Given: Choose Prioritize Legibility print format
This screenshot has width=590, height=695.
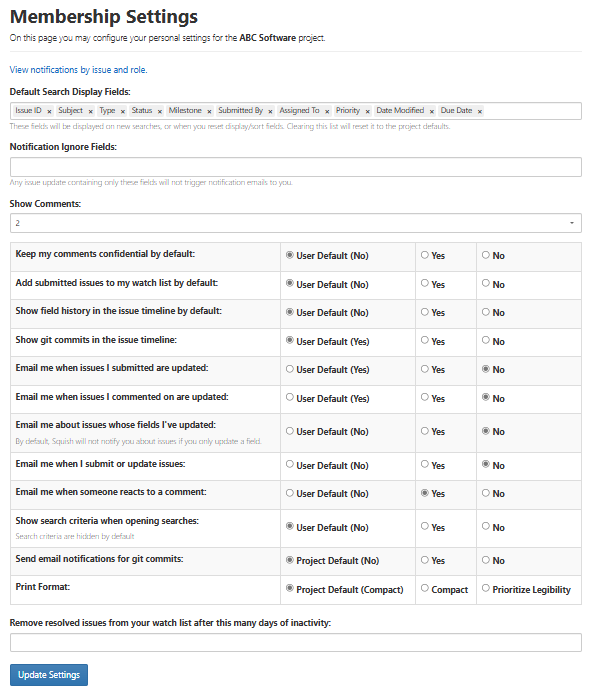Looking at the screenshot, I should click(x=486, y=588).
